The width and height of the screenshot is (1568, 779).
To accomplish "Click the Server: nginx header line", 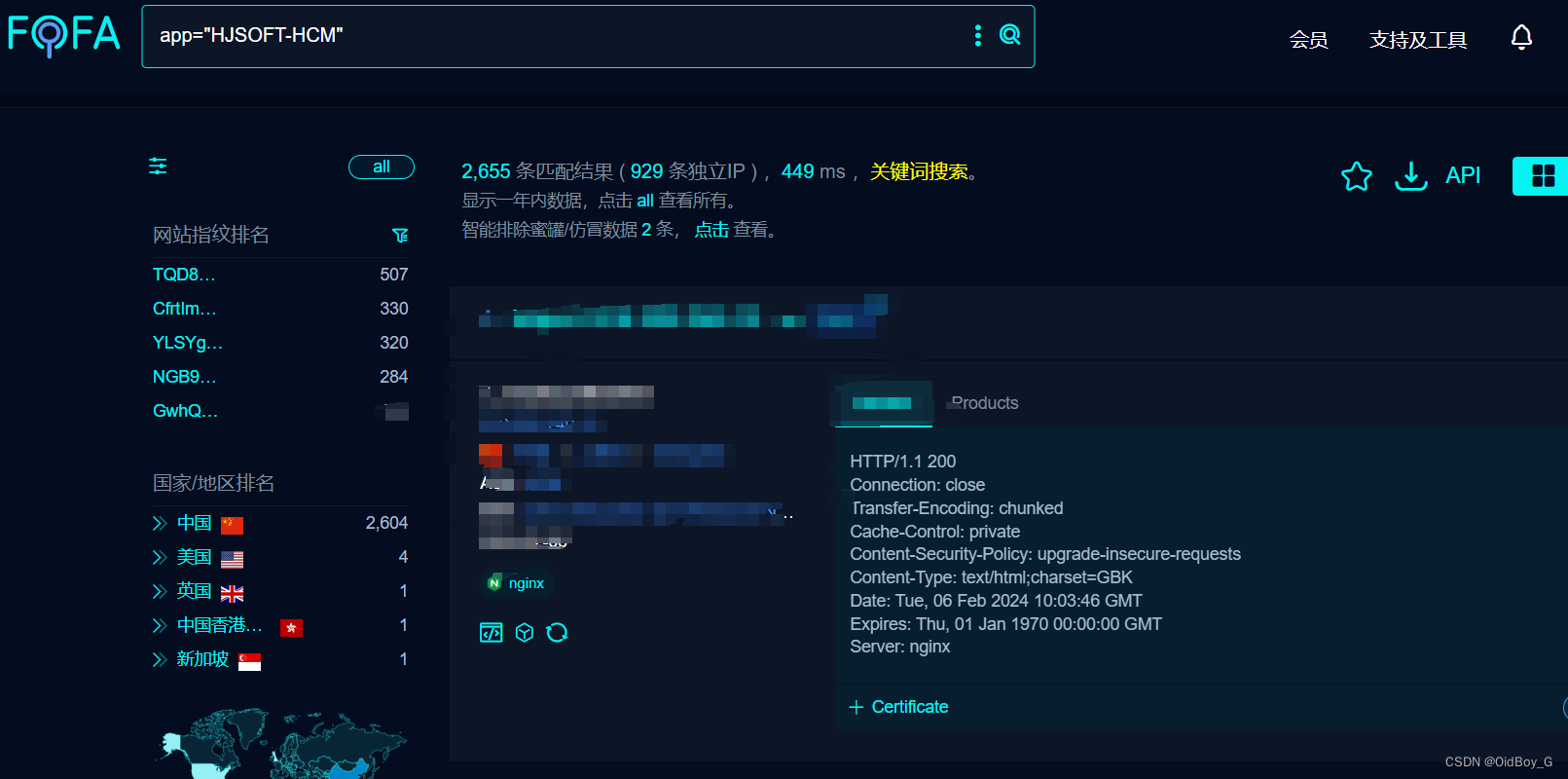I will (x=899, y=647).
